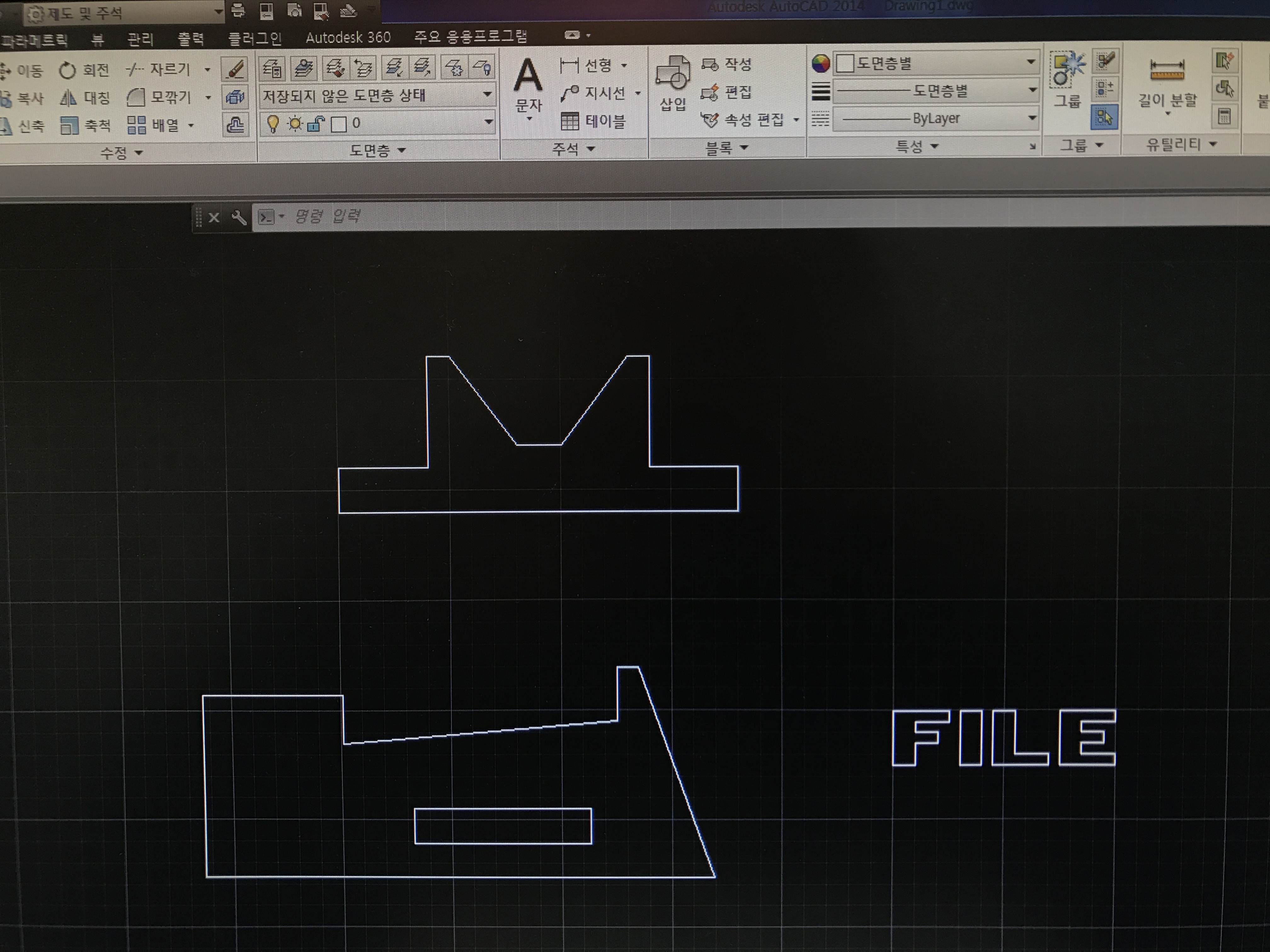Click the 신축 (Stretch) tool
The image size is (1270, 952).
(x=22, y=126)
